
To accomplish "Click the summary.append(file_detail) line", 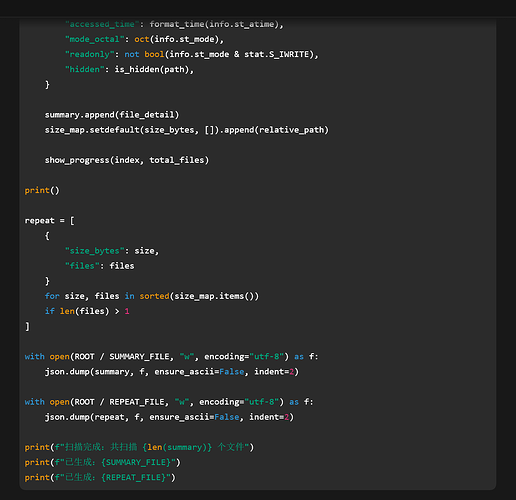I will click(x=112, y=115).
